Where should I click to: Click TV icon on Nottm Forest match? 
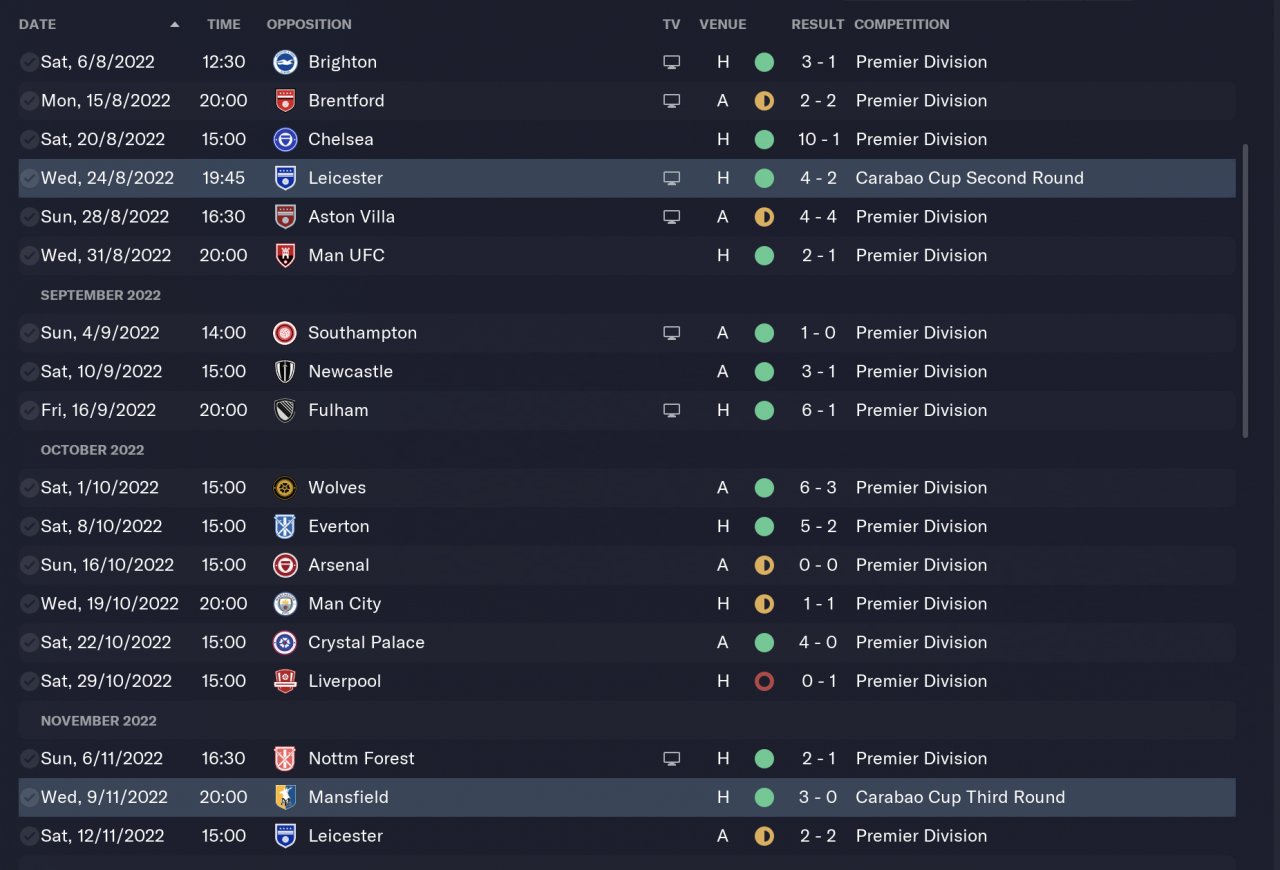tap(672, 759)
